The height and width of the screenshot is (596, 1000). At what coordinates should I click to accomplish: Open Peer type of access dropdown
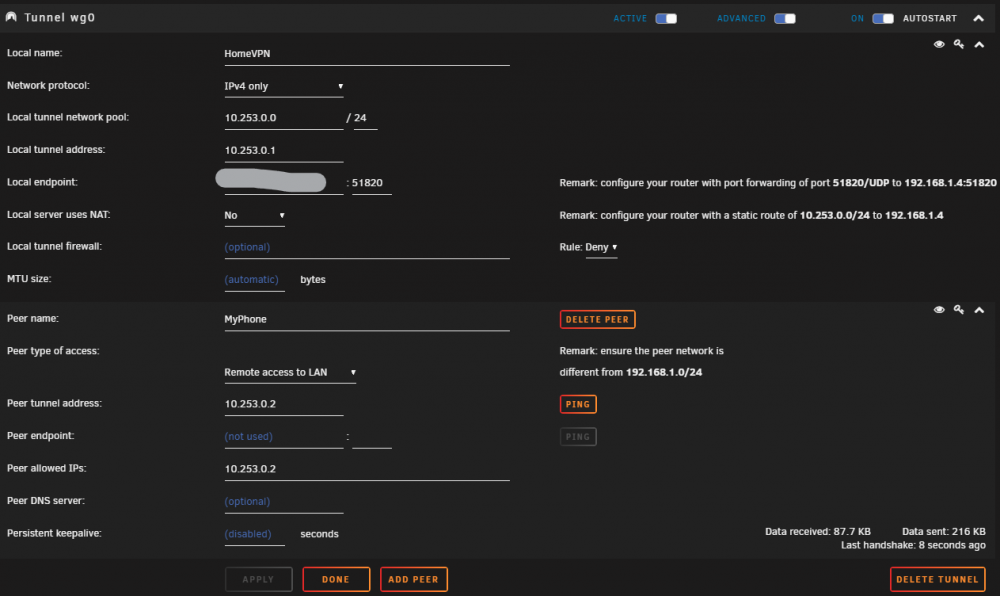[290, 372]
